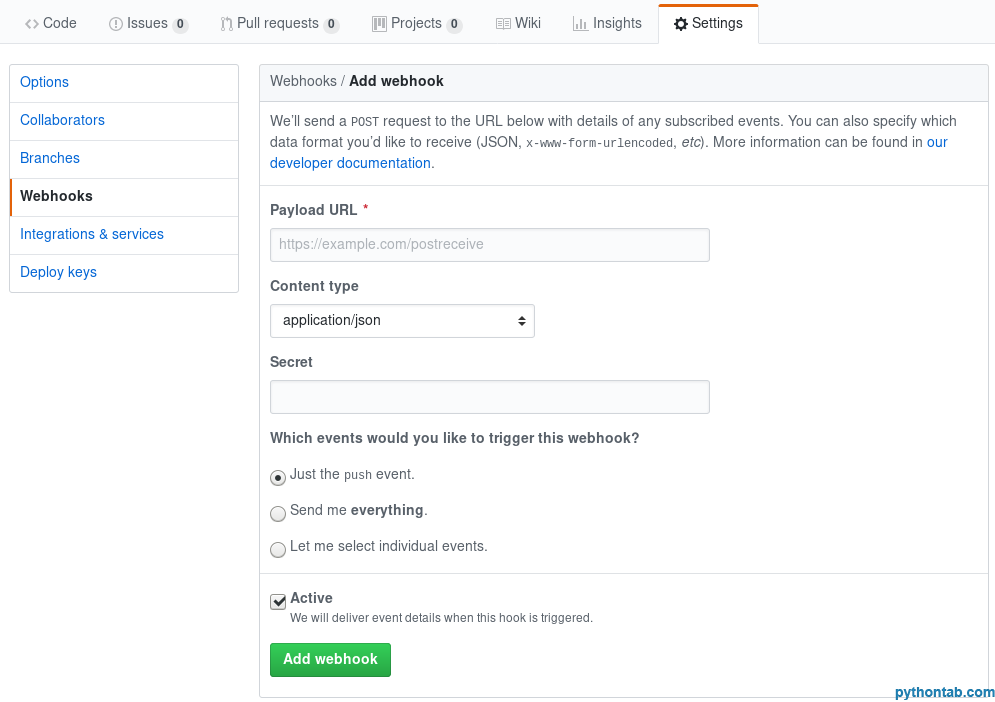Click the Issues tab exclamation icon

[x=115, y=24]
